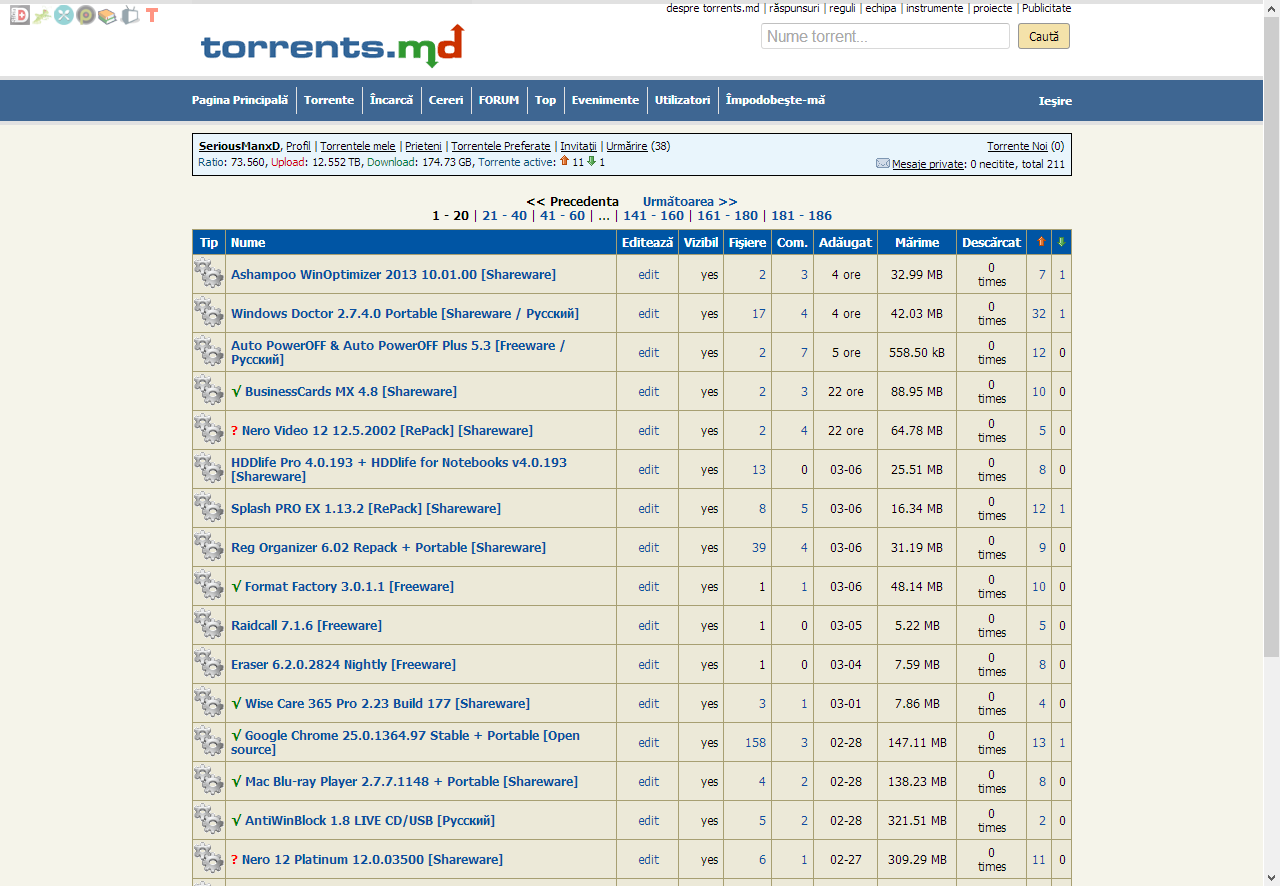Click category gear icon for HDDlife Pro

pyautogui.click(x=209, y=468)
